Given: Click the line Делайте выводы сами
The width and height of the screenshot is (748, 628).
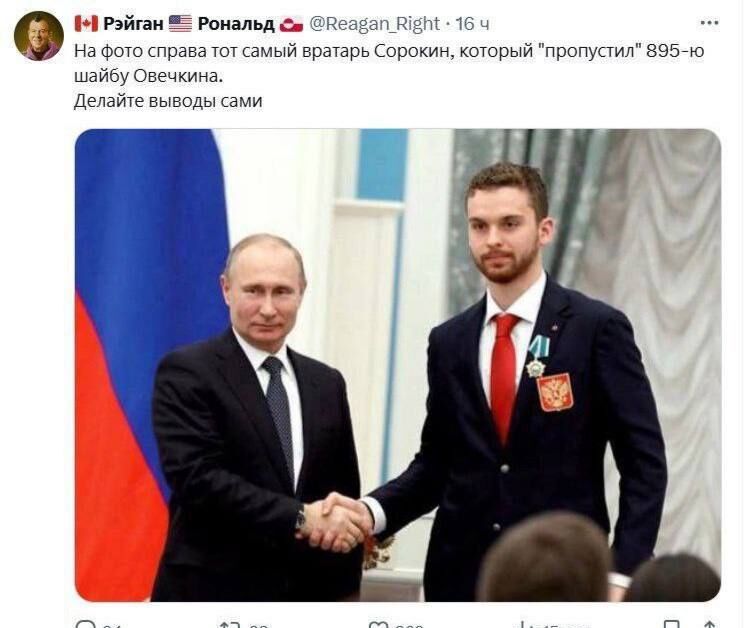Looking at the screenshot, I should point(168,101).
